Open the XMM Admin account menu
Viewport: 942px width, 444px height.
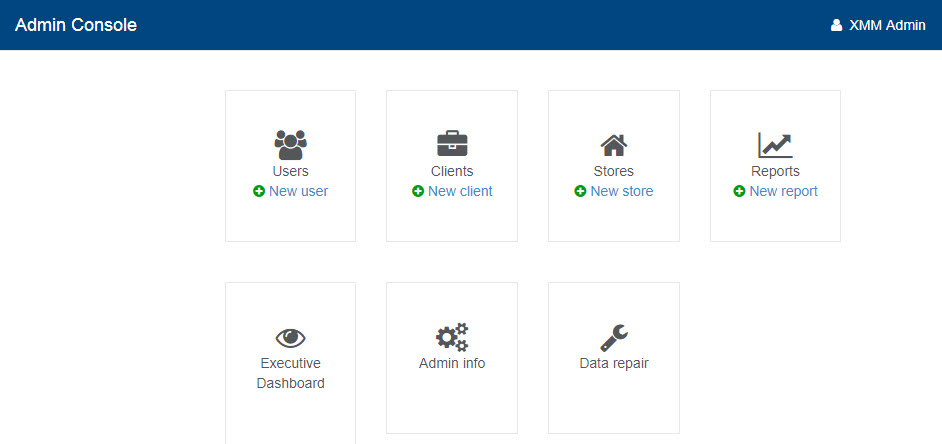(x=886, y=26)
